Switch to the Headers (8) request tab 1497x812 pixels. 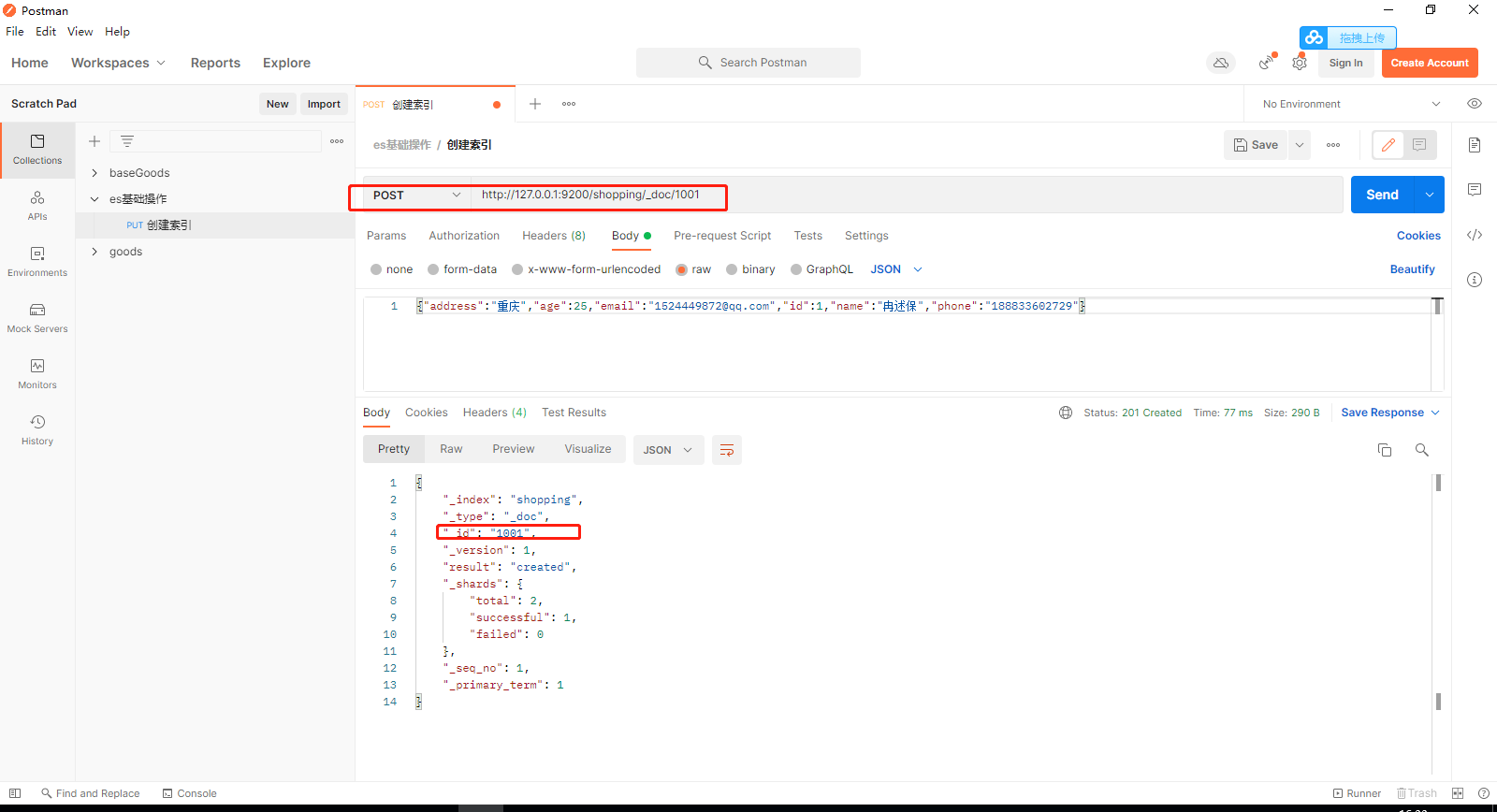pos(554,236)
